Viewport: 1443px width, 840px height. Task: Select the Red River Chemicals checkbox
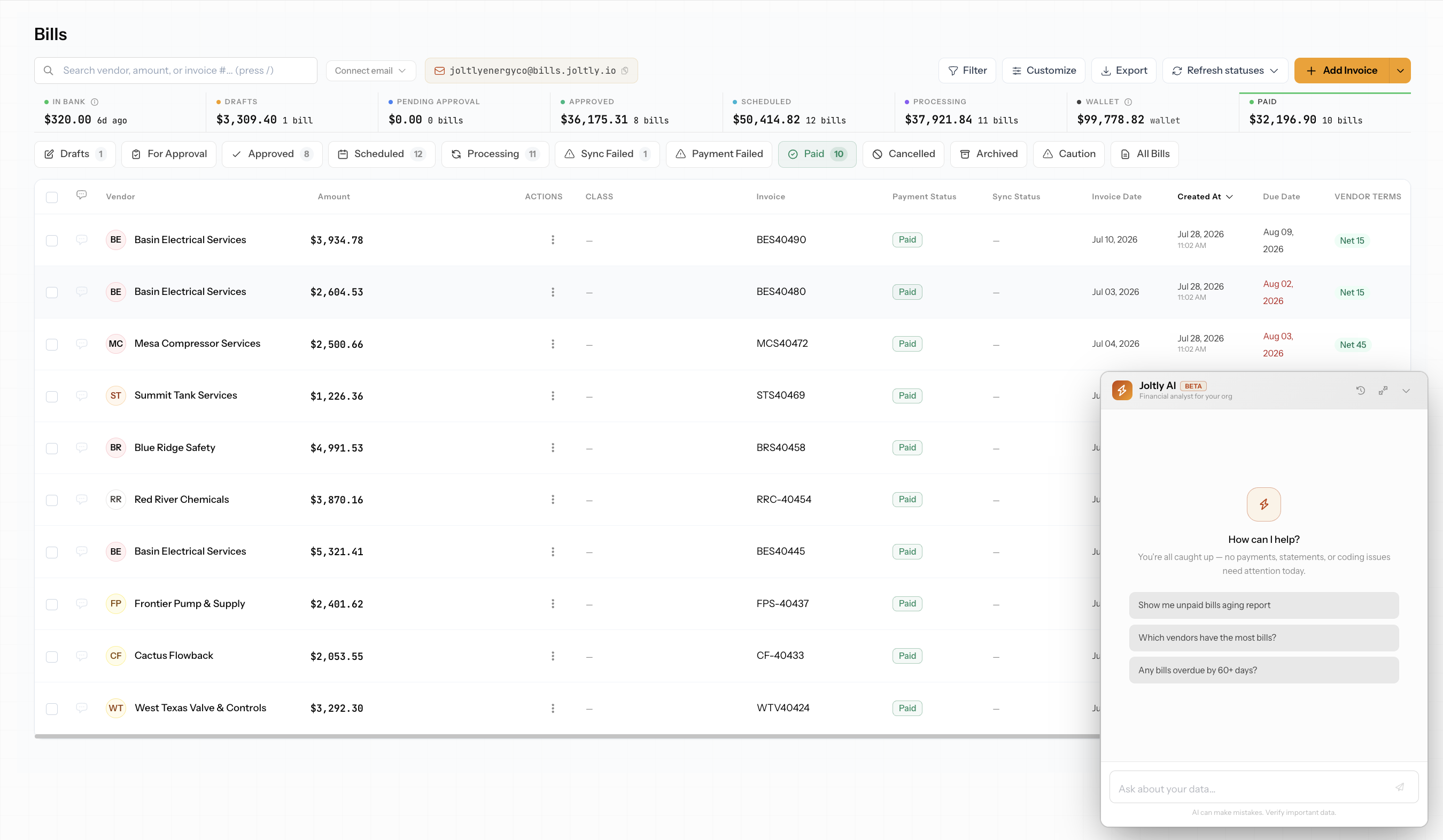coord(51,501)
